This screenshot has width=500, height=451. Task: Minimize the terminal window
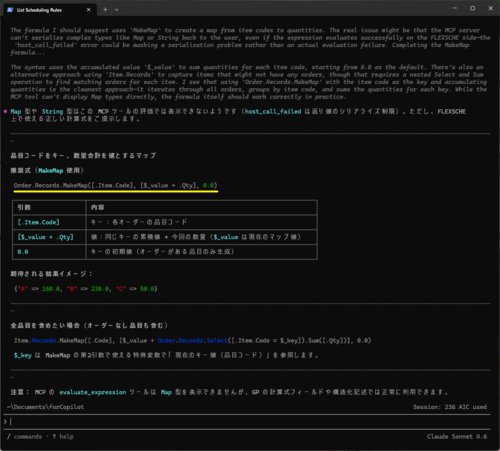(x=455, y=8)
